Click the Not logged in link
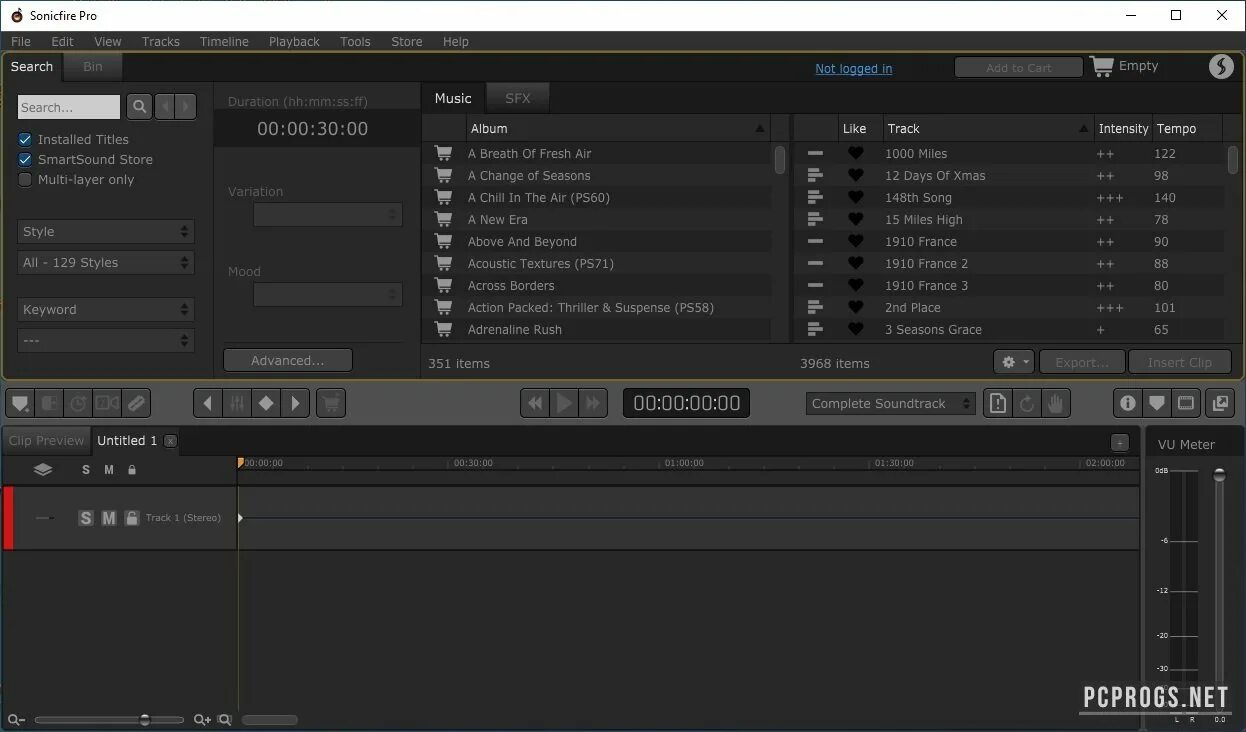1246x732 pixels. click(854, 68)
